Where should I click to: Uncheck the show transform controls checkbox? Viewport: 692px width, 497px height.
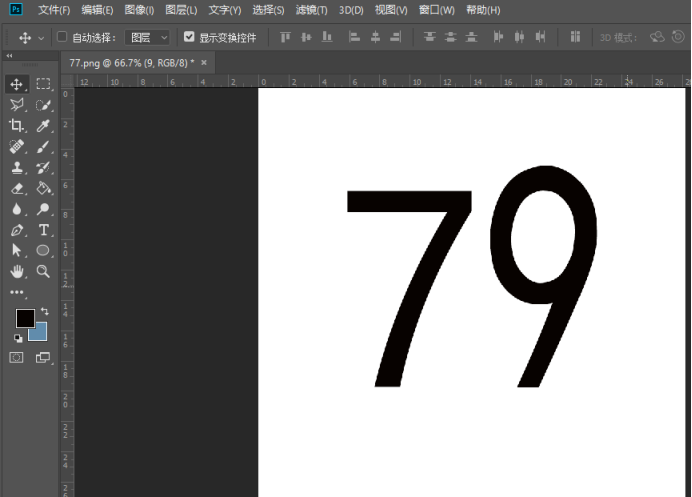(189, 37)
